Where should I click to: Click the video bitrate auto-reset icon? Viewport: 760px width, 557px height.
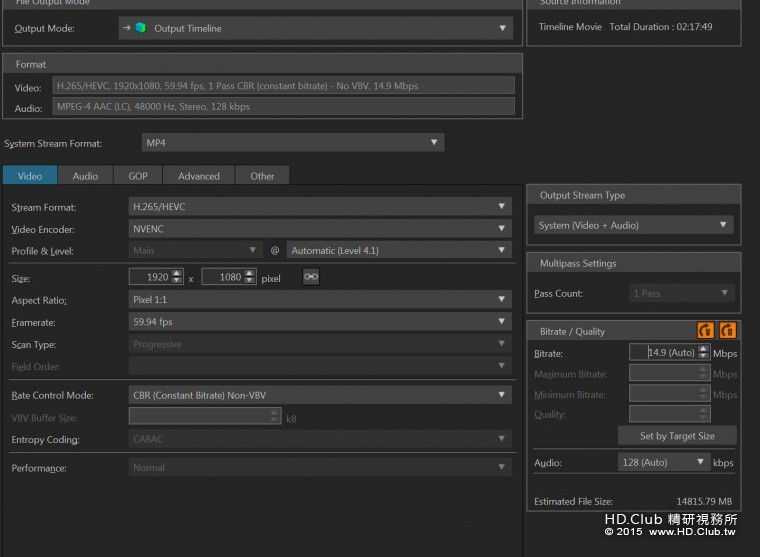click(x=704, y=330)
